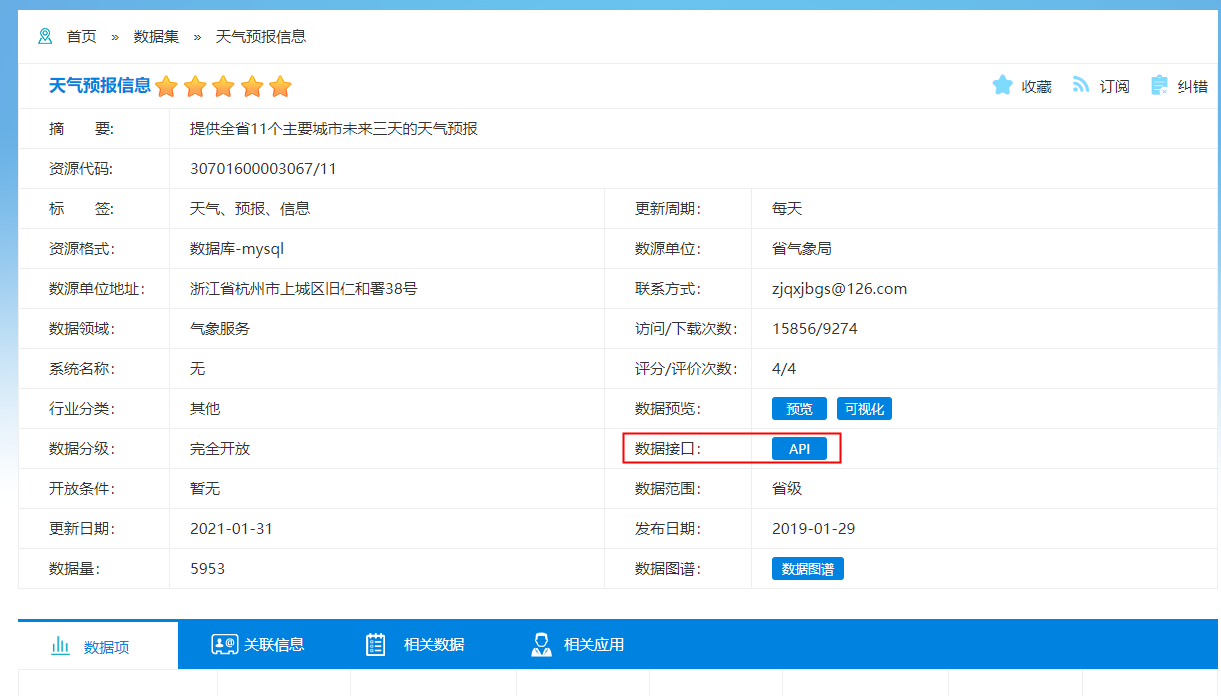Open the 首页 breadcrumb link
This screenshot has height=696, width=1221.
click(82, 37)
